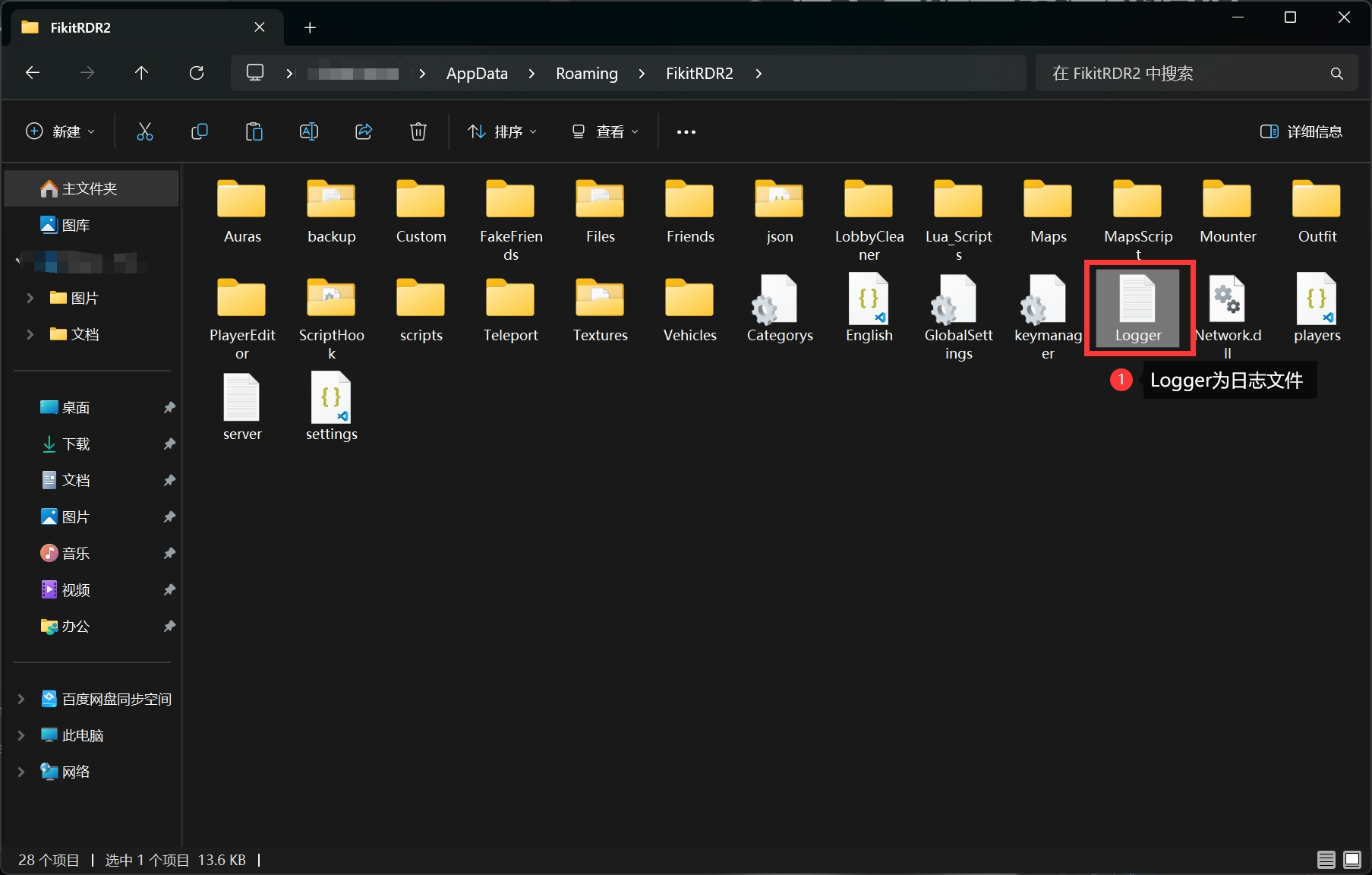
Task: Open the 查看 view dropdown
Action: pyautogui.click(x=604, y=132)
